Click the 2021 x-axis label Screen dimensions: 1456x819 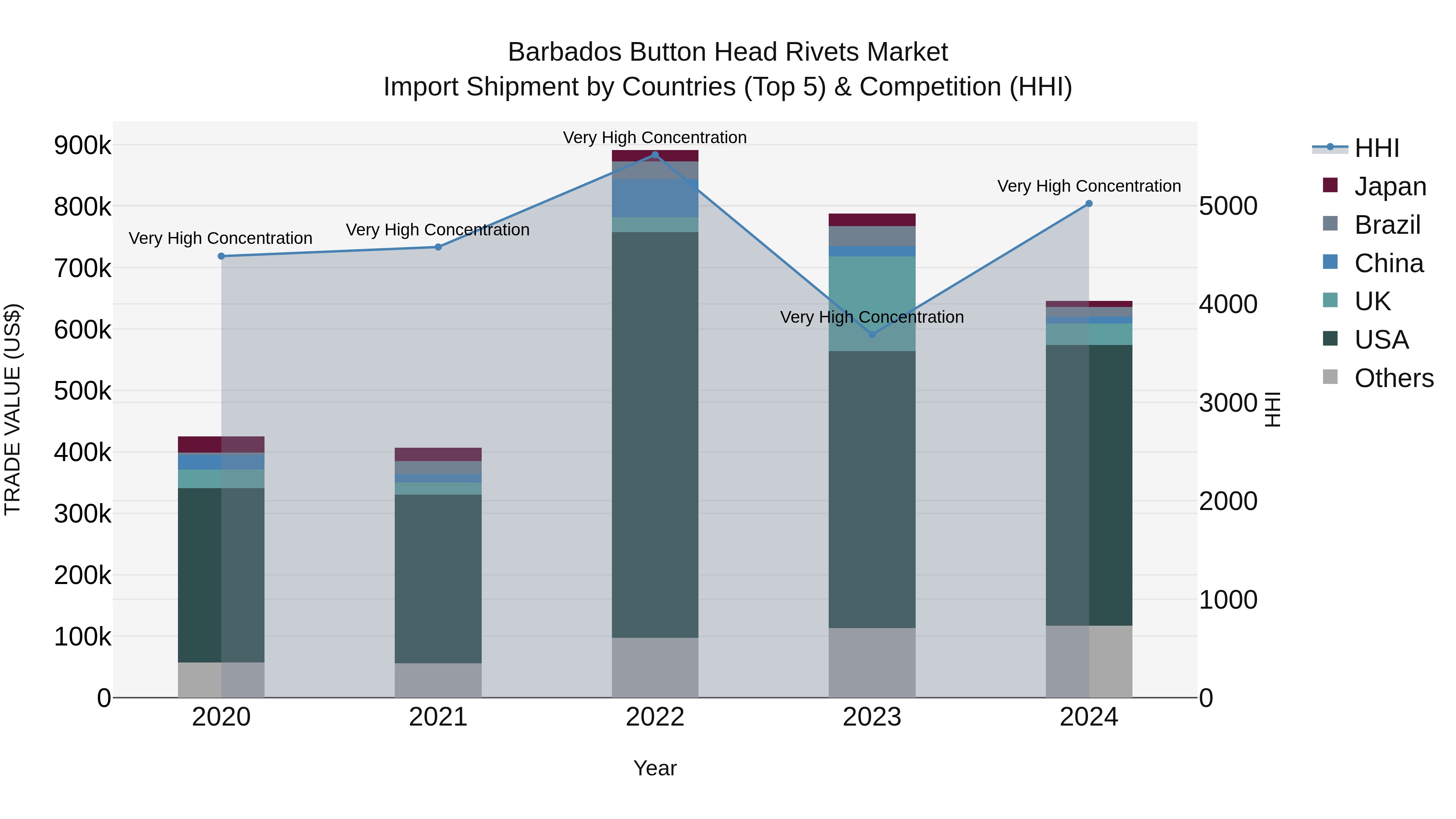pos(438,717)
